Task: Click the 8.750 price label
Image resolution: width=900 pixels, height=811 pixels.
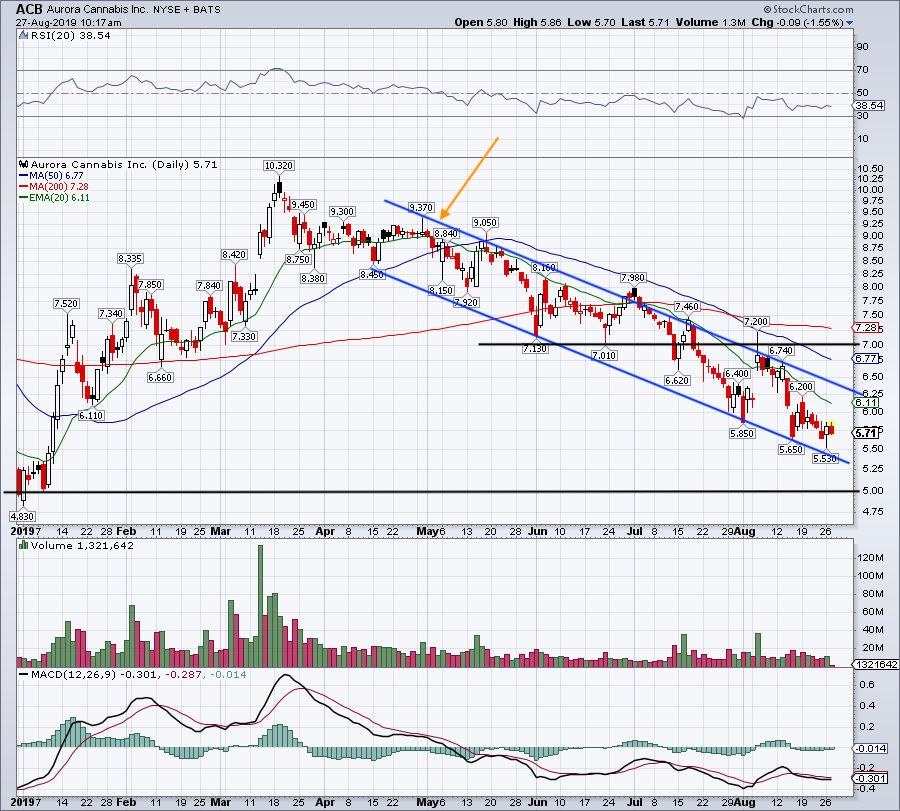Action: pos(298,259)
